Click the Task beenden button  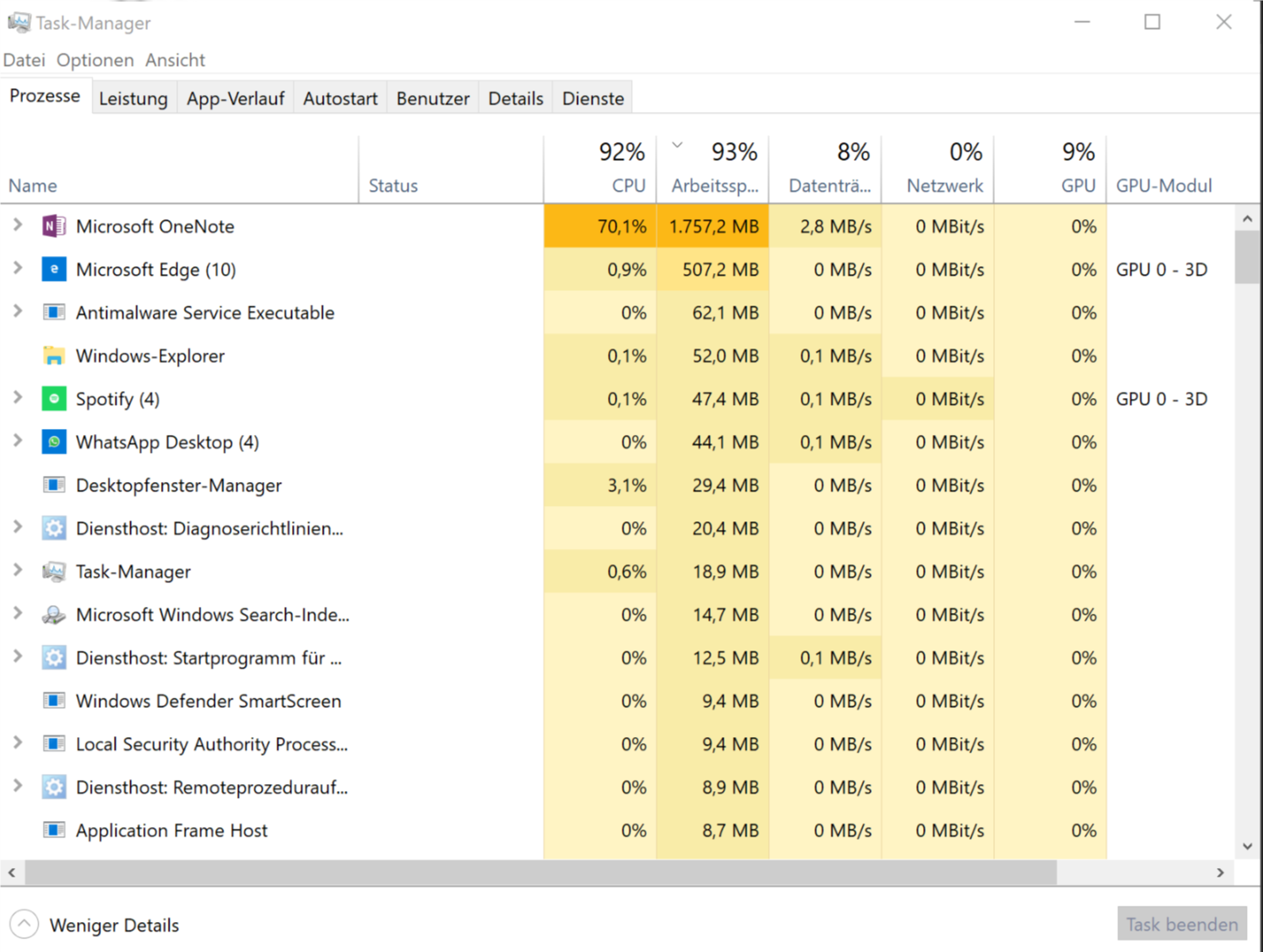coord(1182,925)
